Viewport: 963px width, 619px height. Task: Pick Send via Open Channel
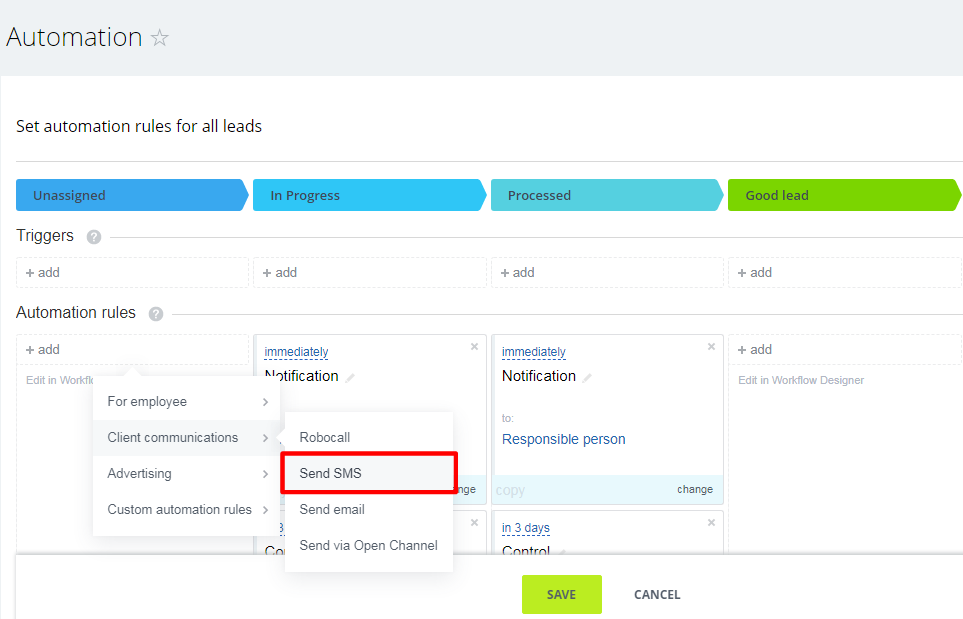tap(369, 546)
